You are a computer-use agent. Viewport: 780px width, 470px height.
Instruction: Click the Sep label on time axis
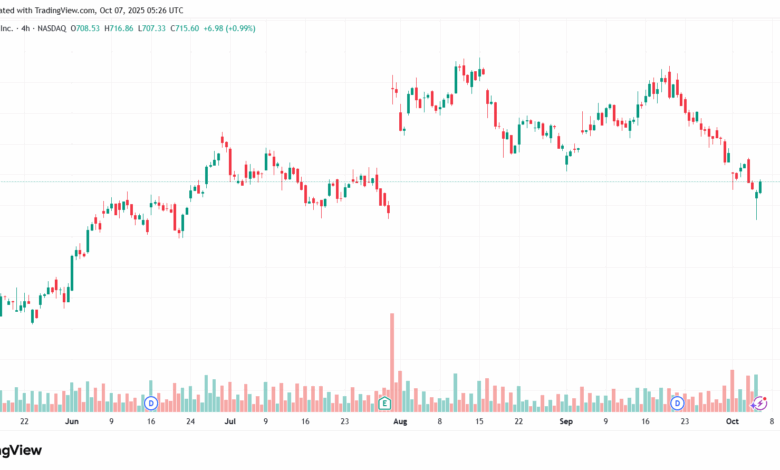coord(565,423)
